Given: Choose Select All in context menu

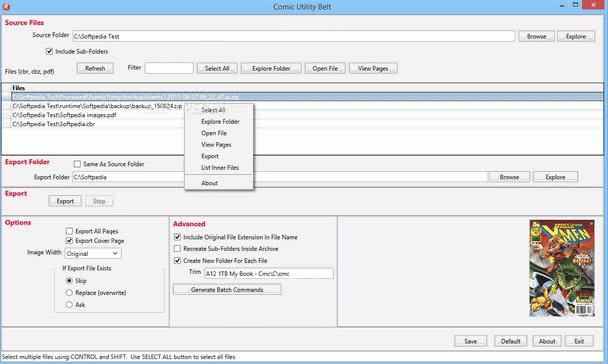Looking at the screenshot, I should 219,110.
